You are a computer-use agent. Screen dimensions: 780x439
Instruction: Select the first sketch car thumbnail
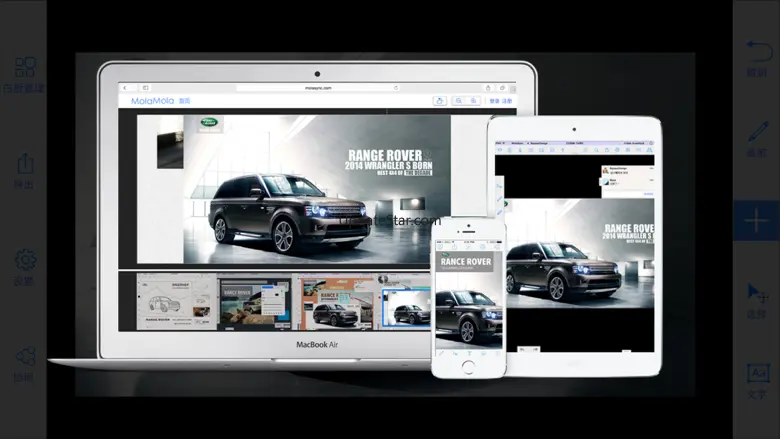point(177,301)
